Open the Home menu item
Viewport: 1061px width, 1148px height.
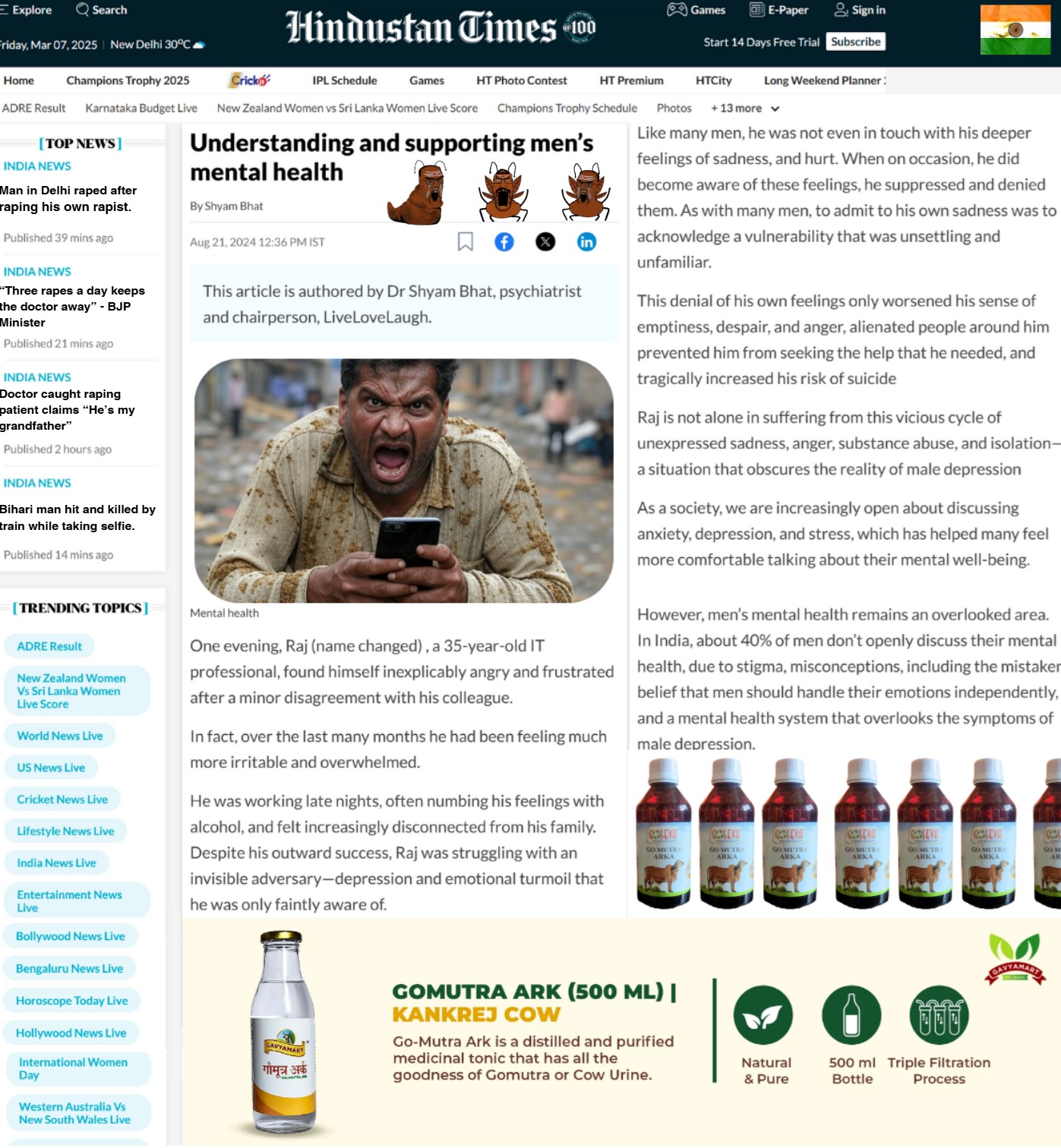point(19,80)
